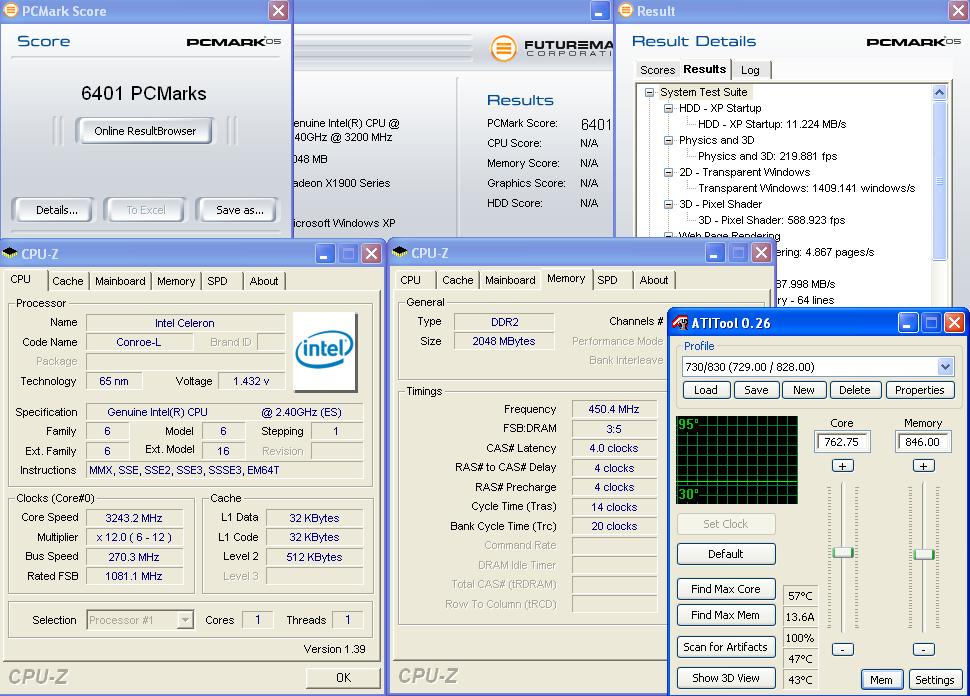This screenshot has width=970, height=696.
Task: Switch to Scores tab in Result Details
Action: 657,70
